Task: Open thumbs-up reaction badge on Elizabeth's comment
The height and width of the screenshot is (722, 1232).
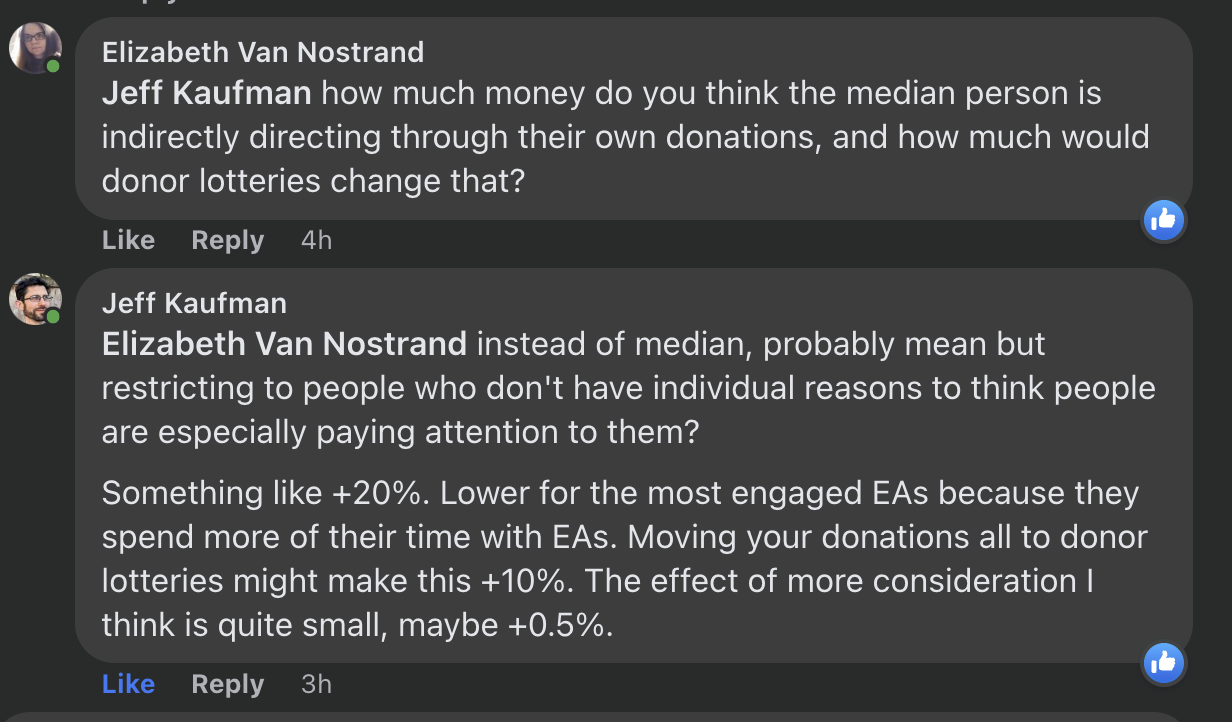Action: pos(1163,220)
